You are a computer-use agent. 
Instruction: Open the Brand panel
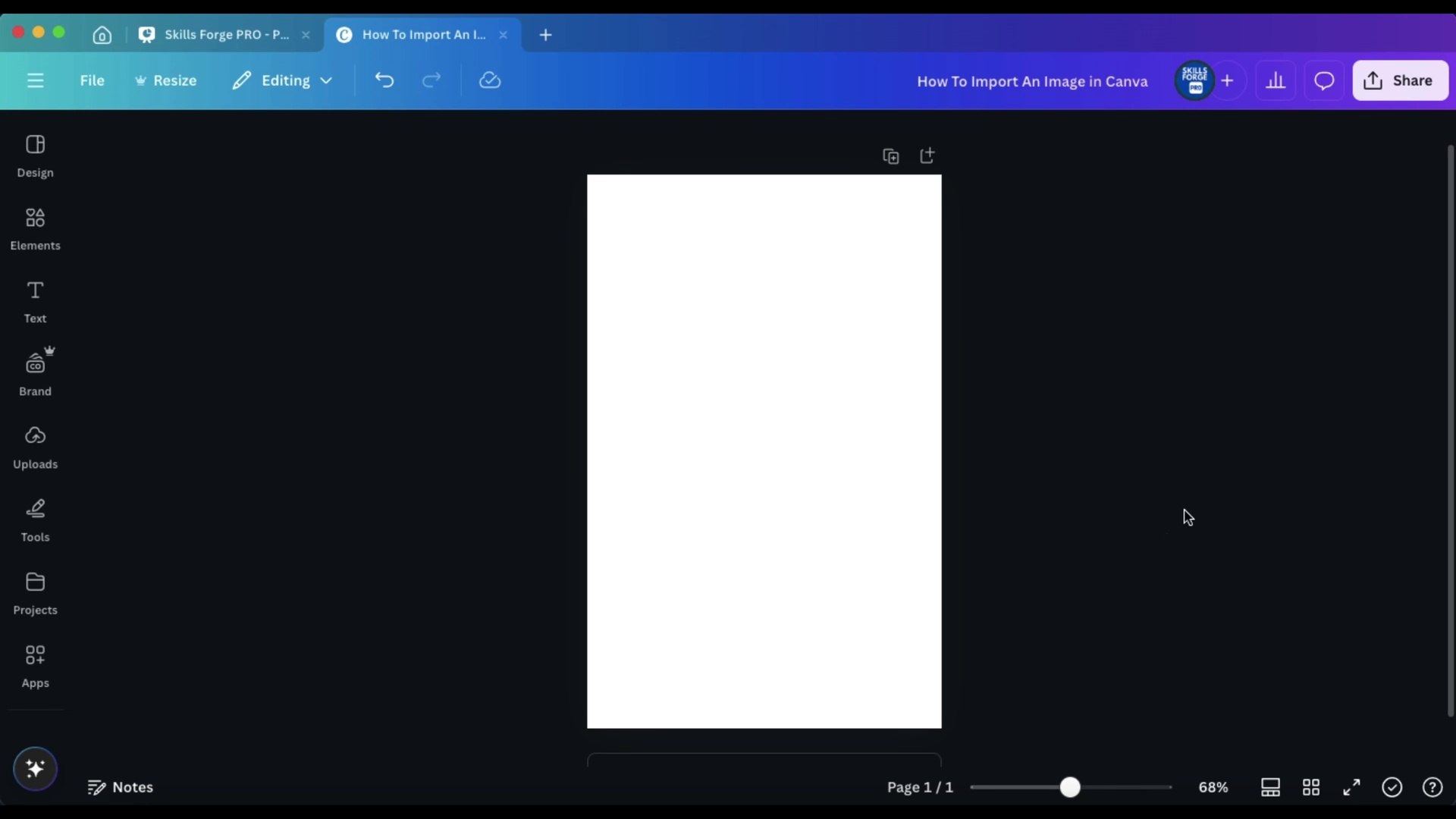pyautogui.click(x=35, y=372)
